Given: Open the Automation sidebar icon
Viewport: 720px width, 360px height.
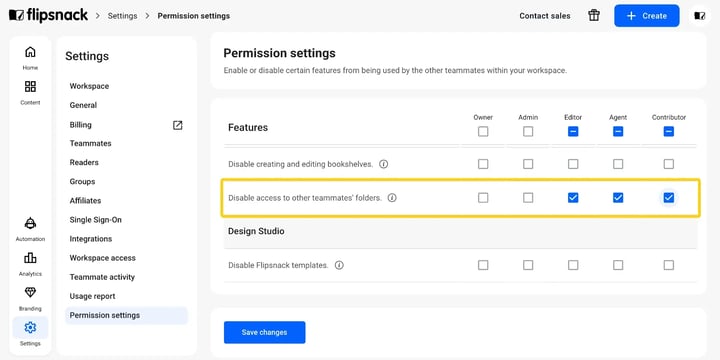Looking at the screenshot, I should [x=30, y=223].
